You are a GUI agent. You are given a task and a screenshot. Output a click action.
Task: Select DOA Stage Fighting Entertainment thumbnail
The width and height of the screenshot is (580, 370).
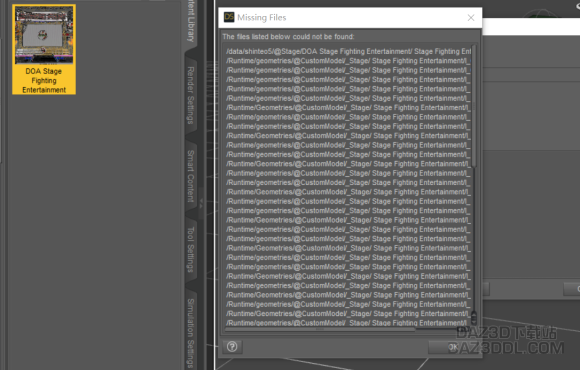tap(44, 50)
